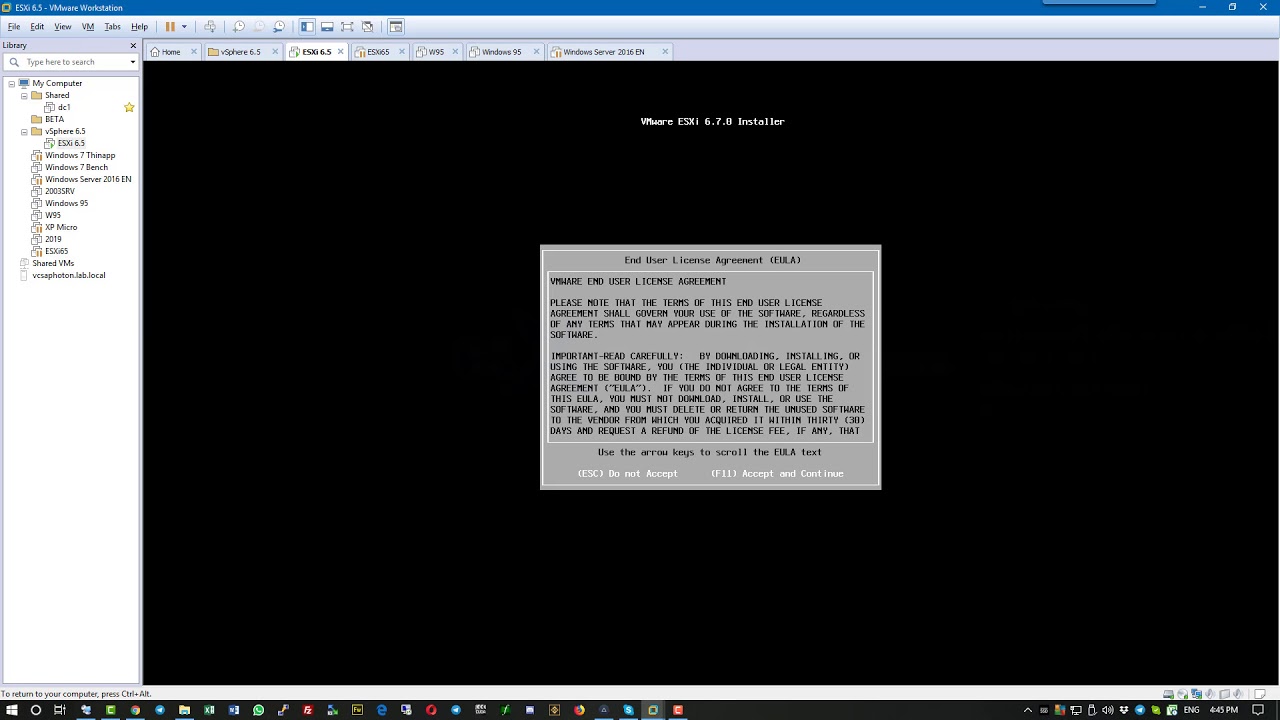Image resolution: width=1280 pixels, height=720 pixels.
Task: Click the revert to snapshot toolbar icon
Action: point(259,27)
